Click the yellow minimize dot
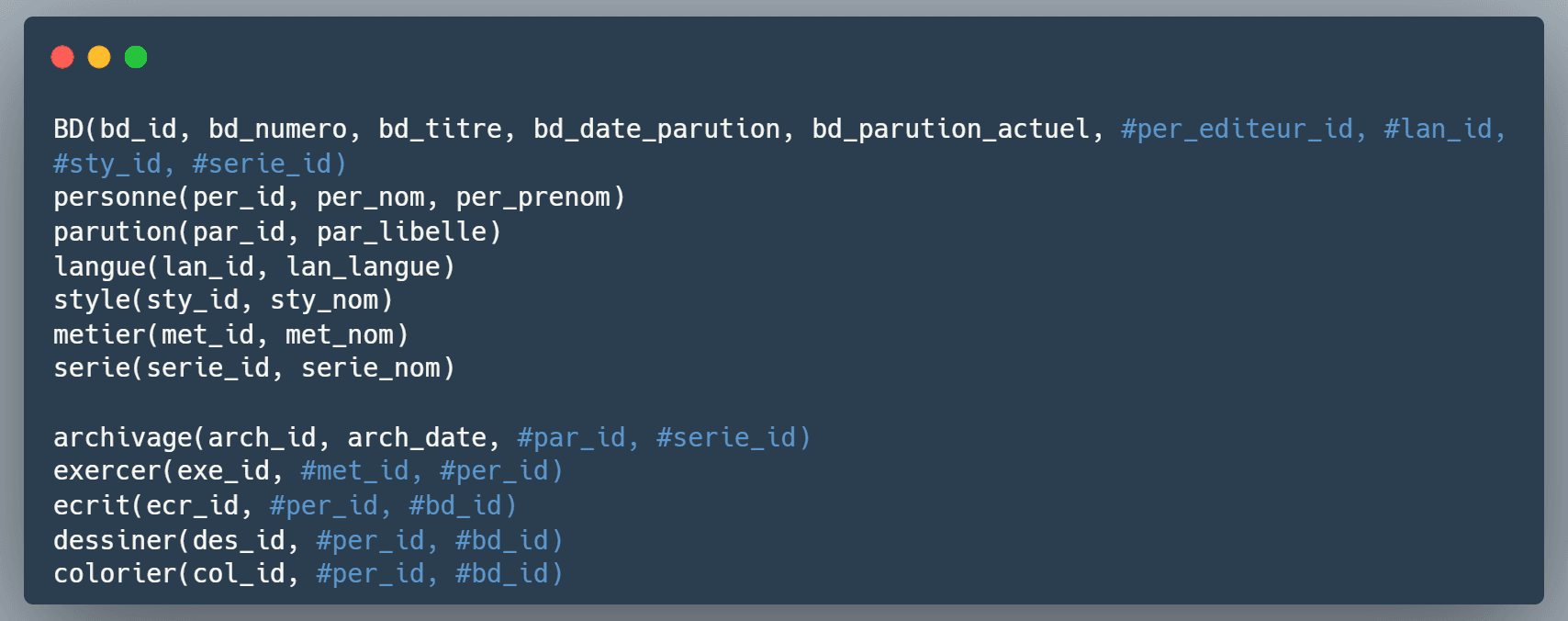1568x621 pixels. [x=99, y=58]
